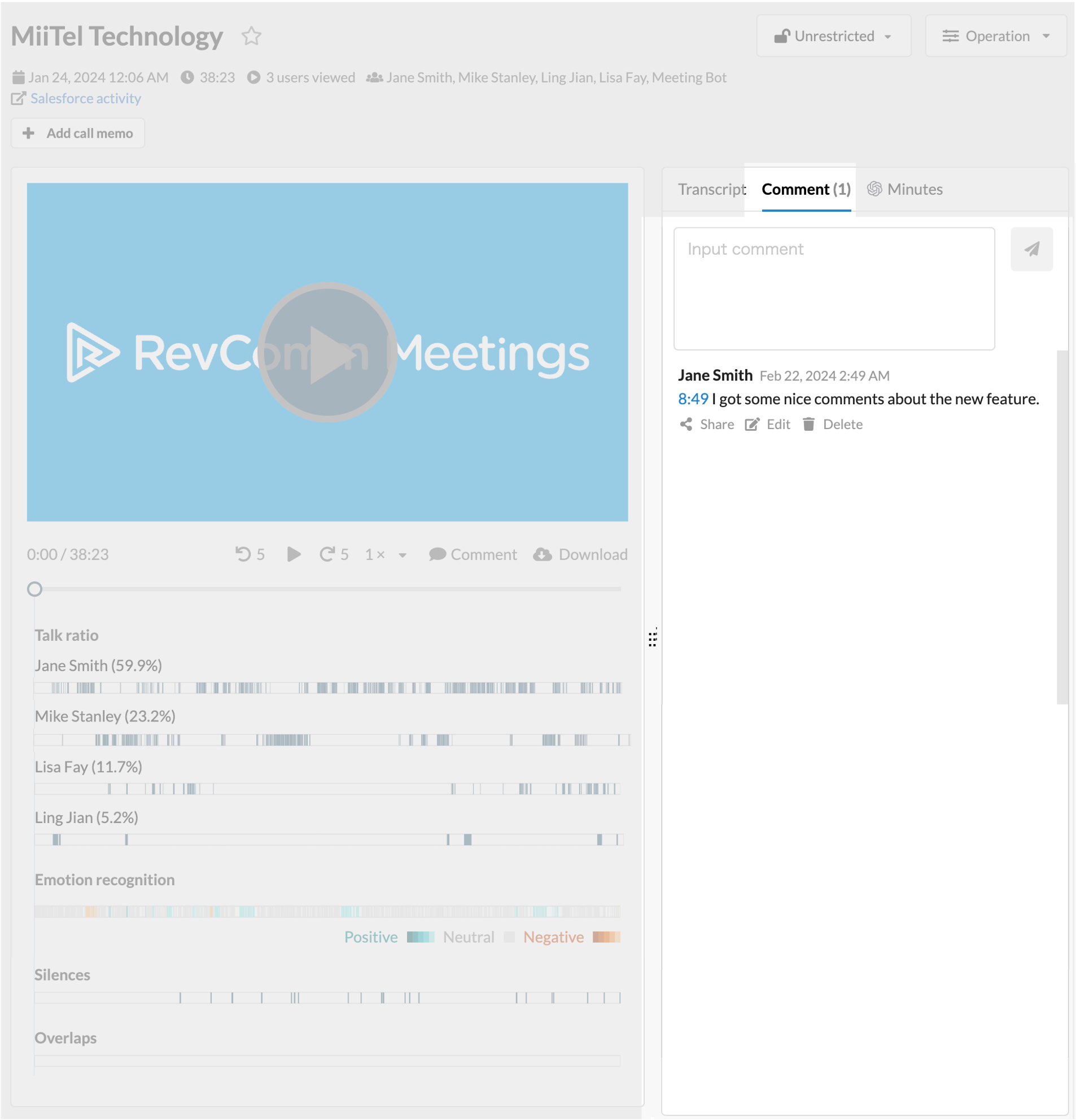
Task: Click the playback progress slider handle
Action: click(x=34, y=589)
